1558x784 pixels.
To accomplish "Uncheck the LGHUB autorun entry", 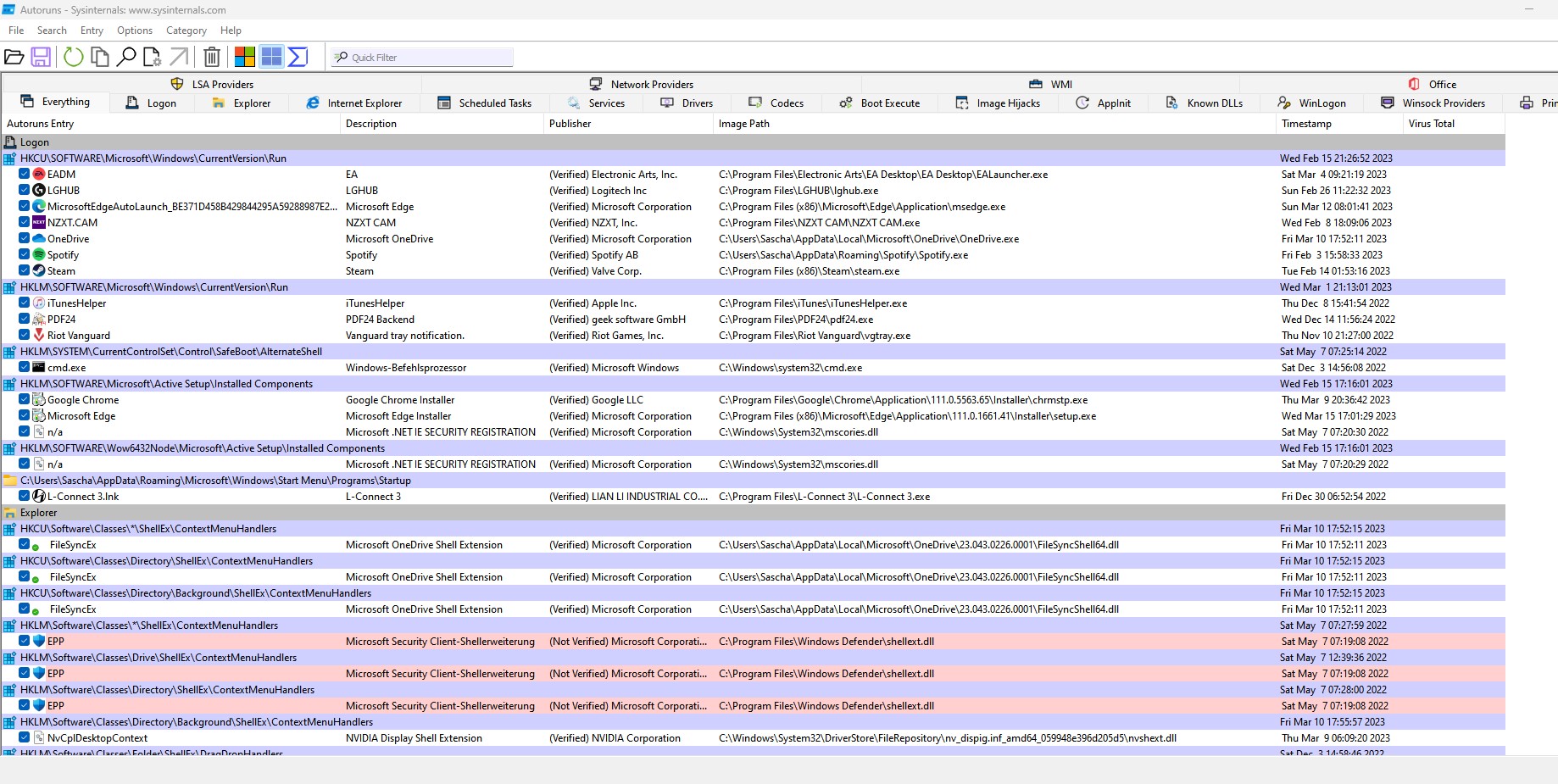I will [x=25, y=191].
